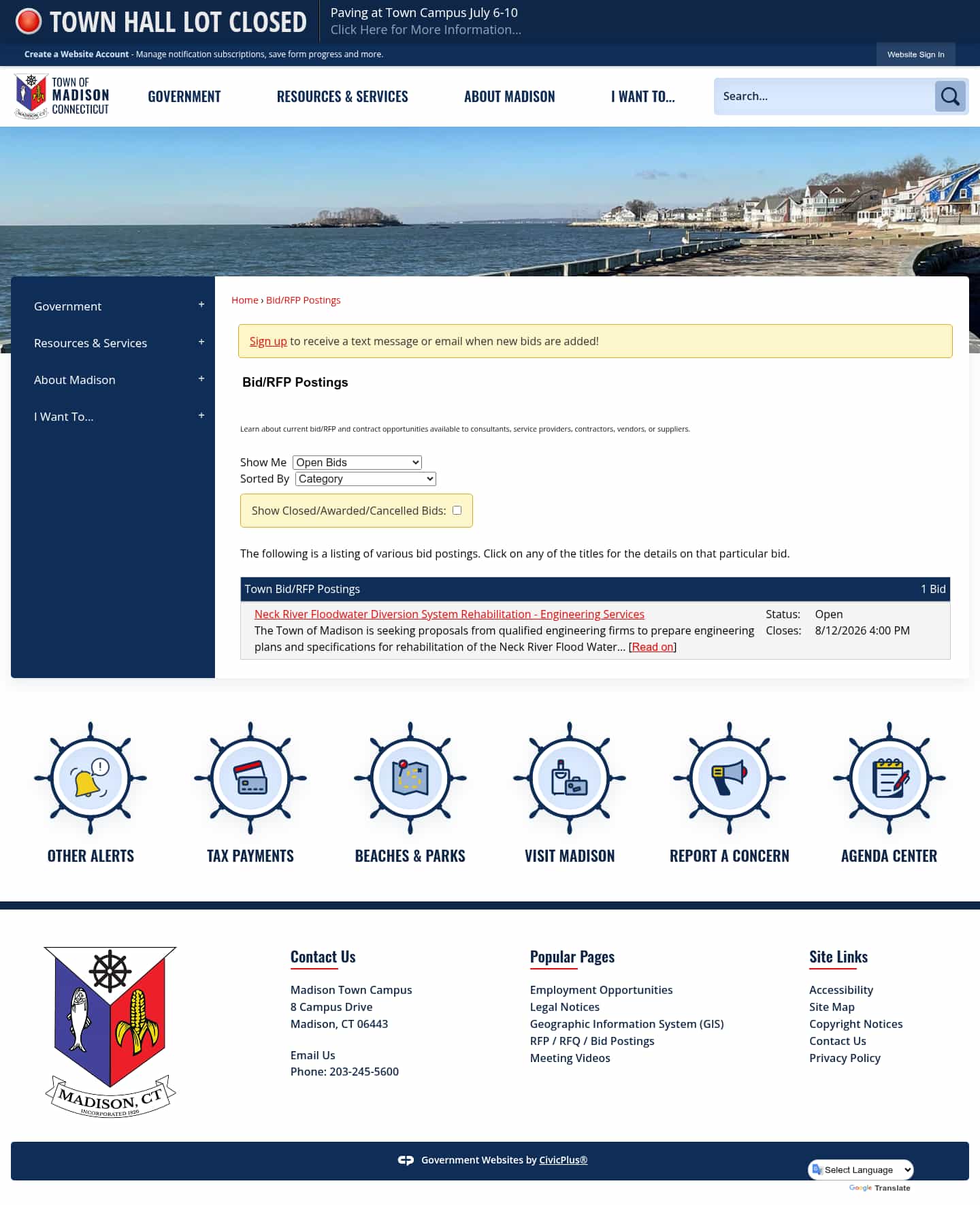
Task: Click the CivicPlus® link
Action: (x=563, y=1160)
